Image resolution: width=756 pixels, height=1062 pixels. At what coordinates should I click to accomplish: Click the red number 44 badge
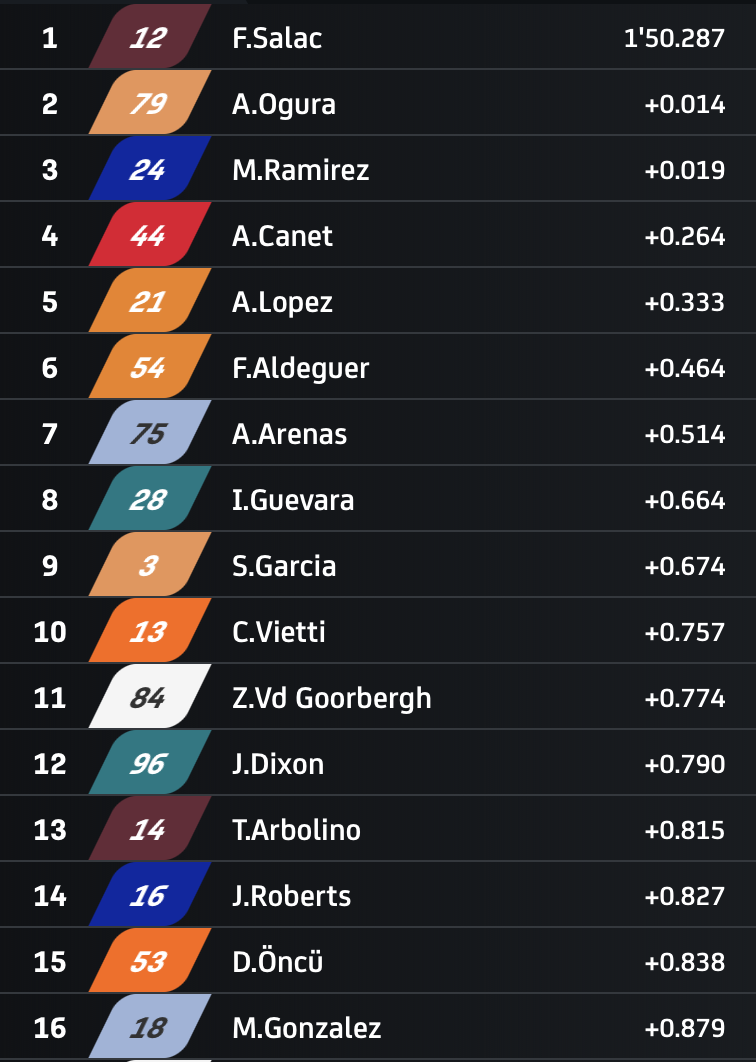[x=149, y=236]
